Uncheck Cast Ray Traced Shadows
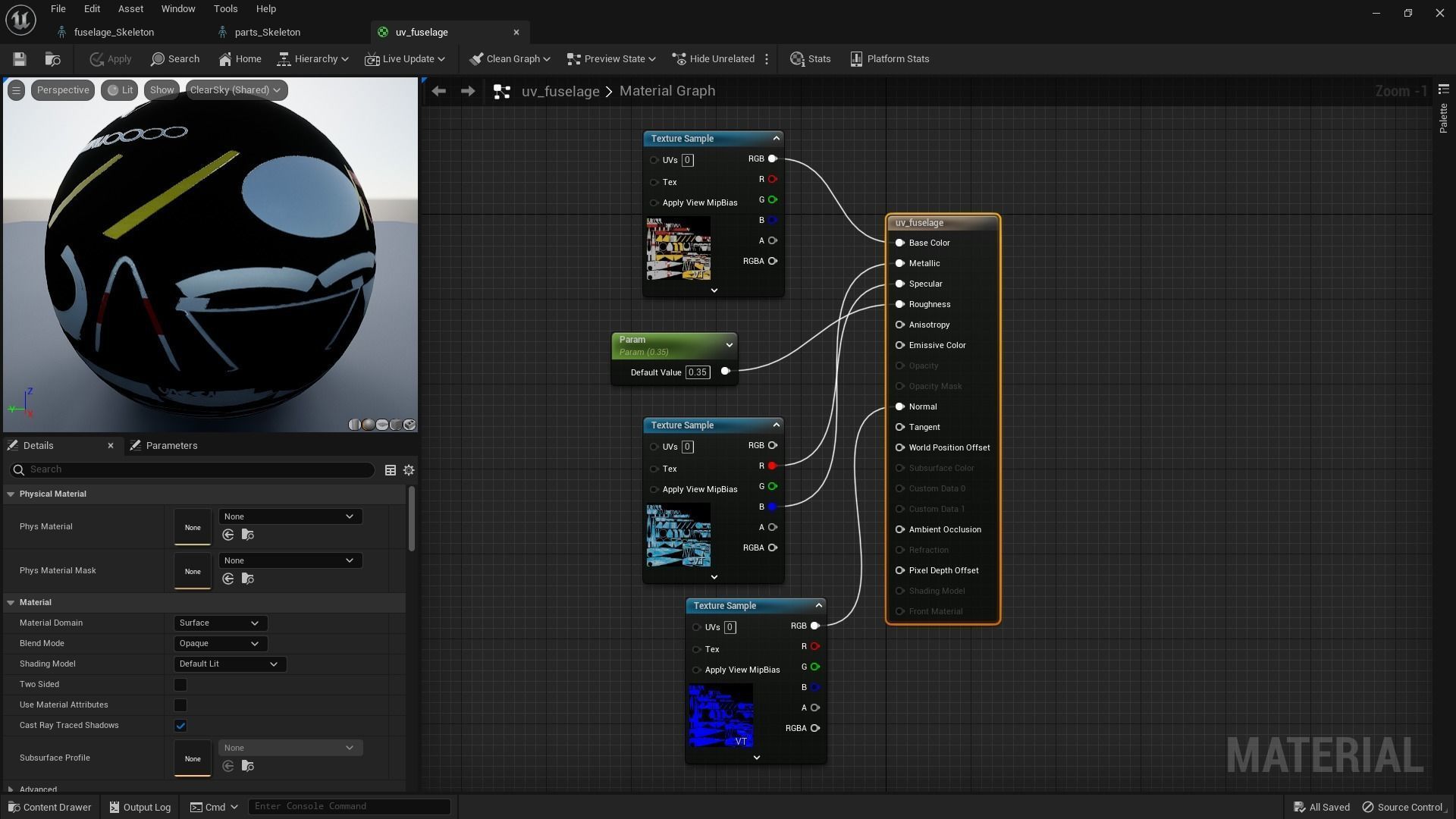This screenshot has height=819, width=1456. 180,726
